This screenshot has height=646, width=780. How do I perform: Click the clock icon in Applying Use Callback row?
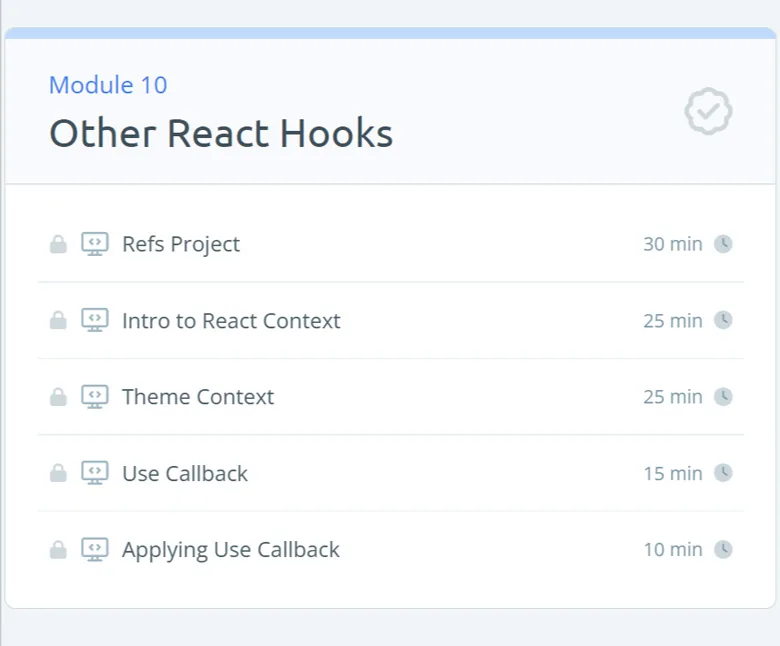(x=723, y=550)
